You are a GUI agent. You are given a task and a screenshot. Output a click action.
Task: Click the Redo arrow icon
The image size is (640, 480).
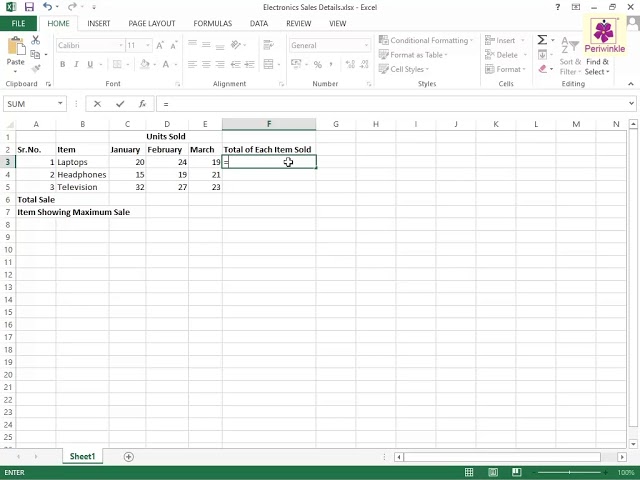(72, 7)
